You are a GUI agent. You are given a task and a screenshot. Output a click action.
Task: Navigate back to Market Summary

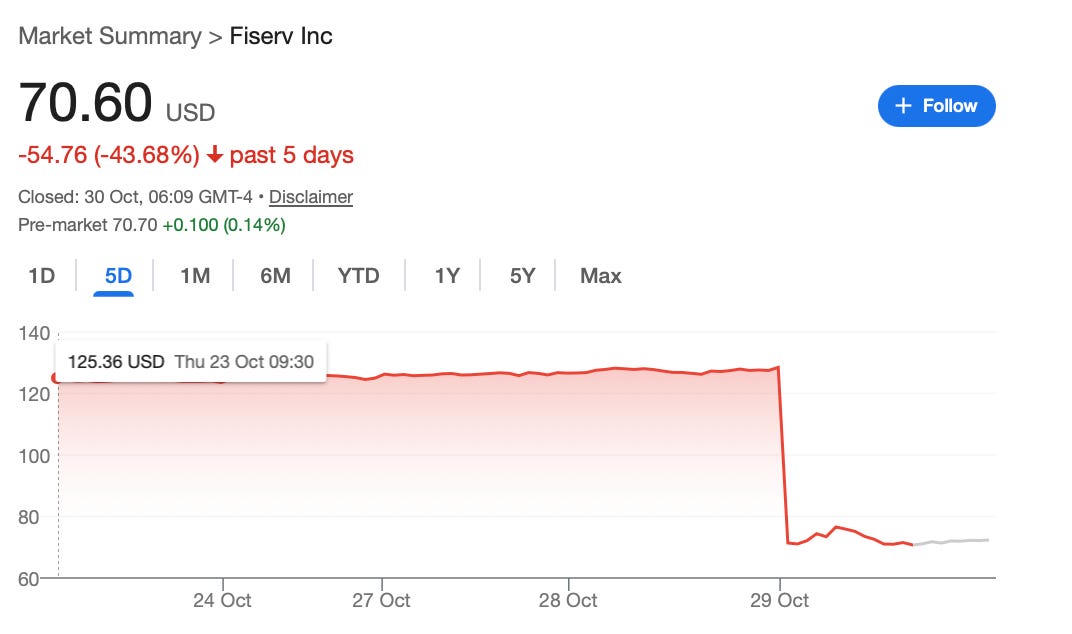[110, 35]
